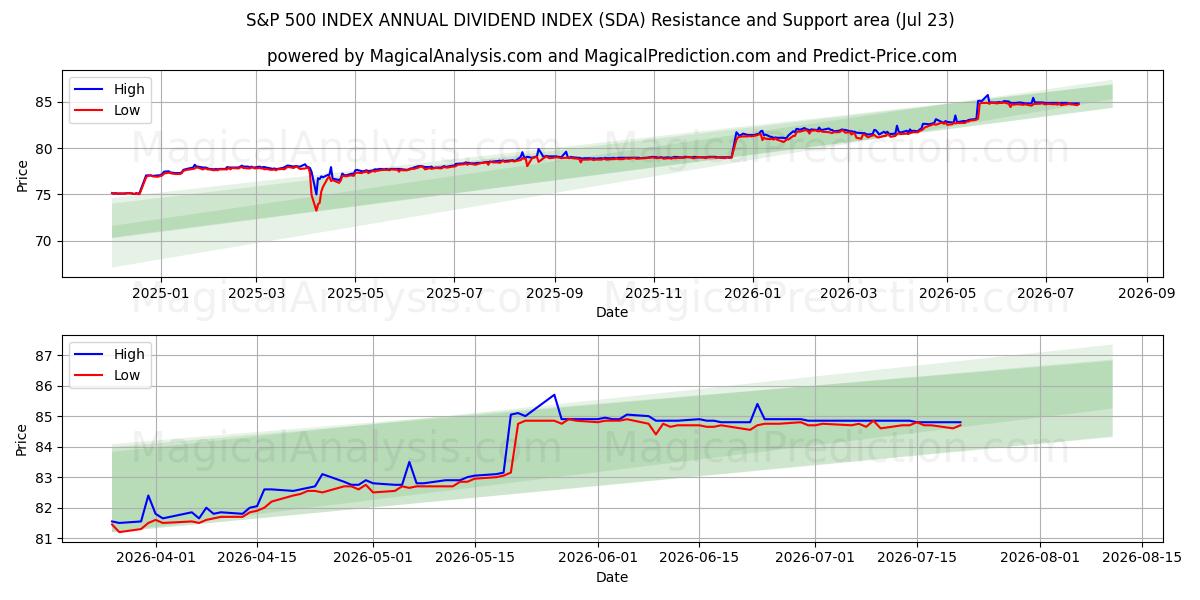The height and width of the screenshot is (600, 1200).
Task: Click the '2026-06-15' x-axis label
Action: click(x=698, y=559)
